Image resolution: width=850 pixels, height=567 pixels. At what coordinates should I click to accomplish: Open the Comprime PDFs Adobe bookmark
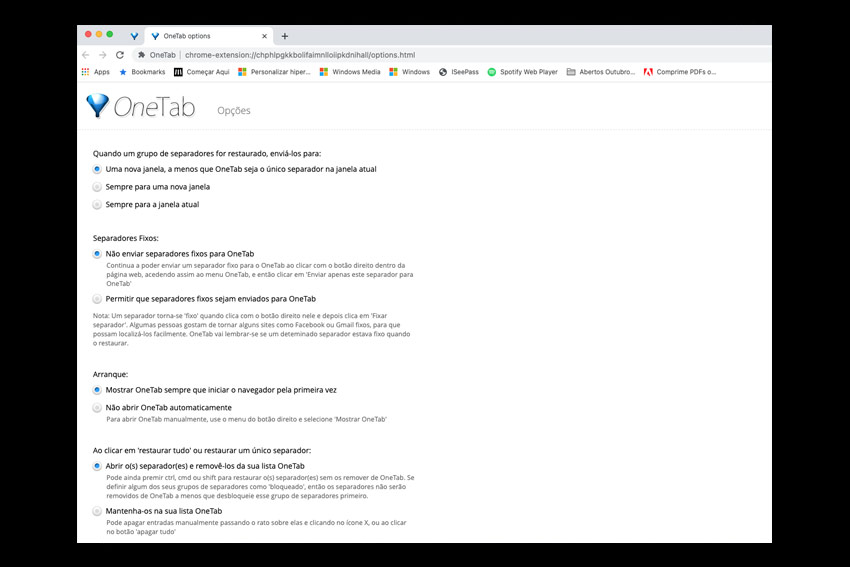pyautogui.click(x=680, y=72)
